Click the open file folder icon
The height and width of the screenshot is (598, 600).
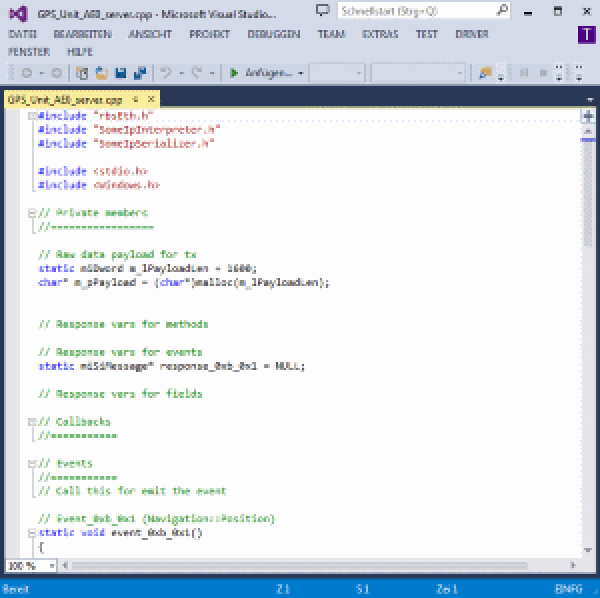tap(101, 73)
